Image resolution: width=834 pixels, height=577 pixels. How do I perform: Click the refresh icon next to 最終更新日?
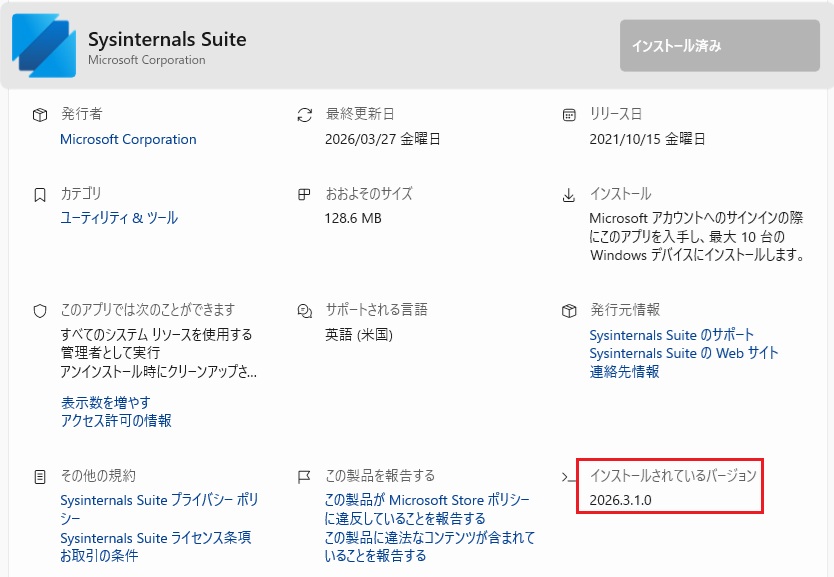pyautogui.click(x=304, y=115)
